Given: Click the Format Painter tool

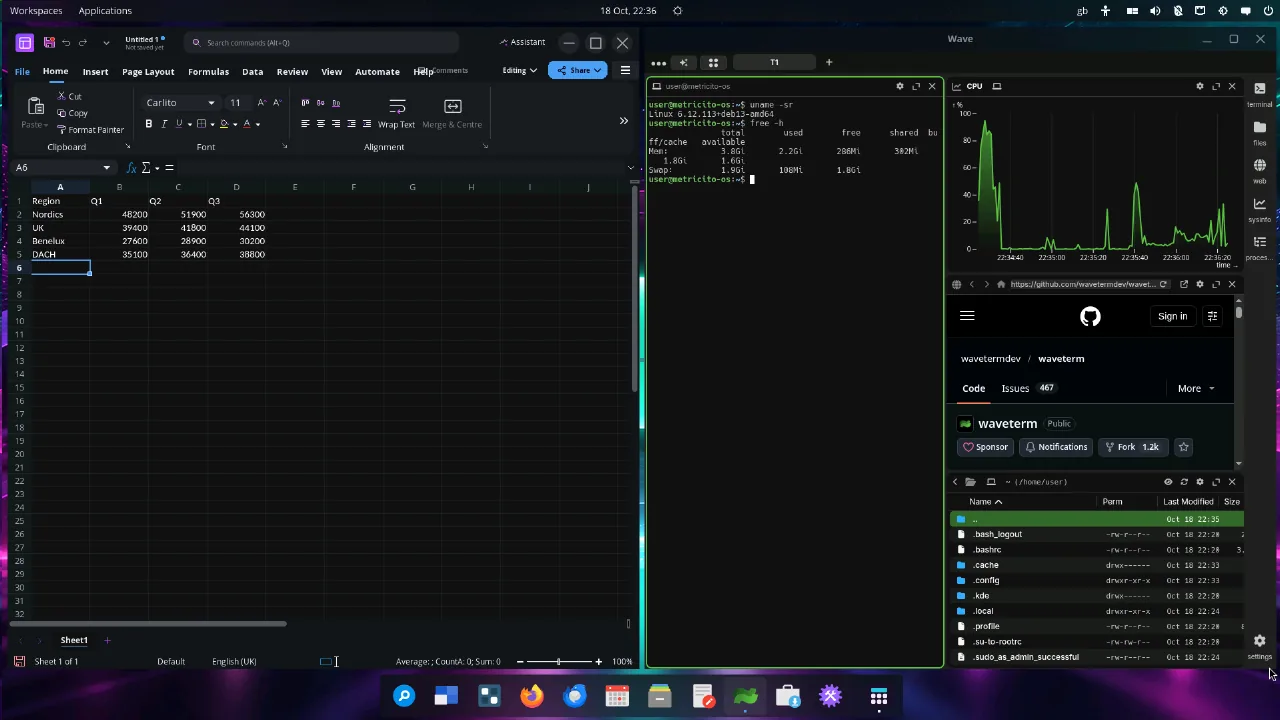Looking at the screenshot, I should (90, 130).
